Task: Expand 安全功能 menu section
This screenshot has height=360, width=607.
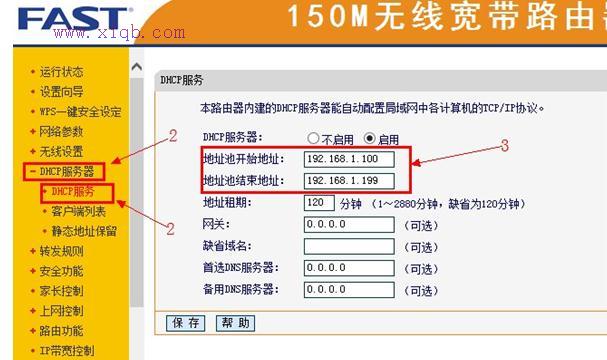Action: [61, 271]
